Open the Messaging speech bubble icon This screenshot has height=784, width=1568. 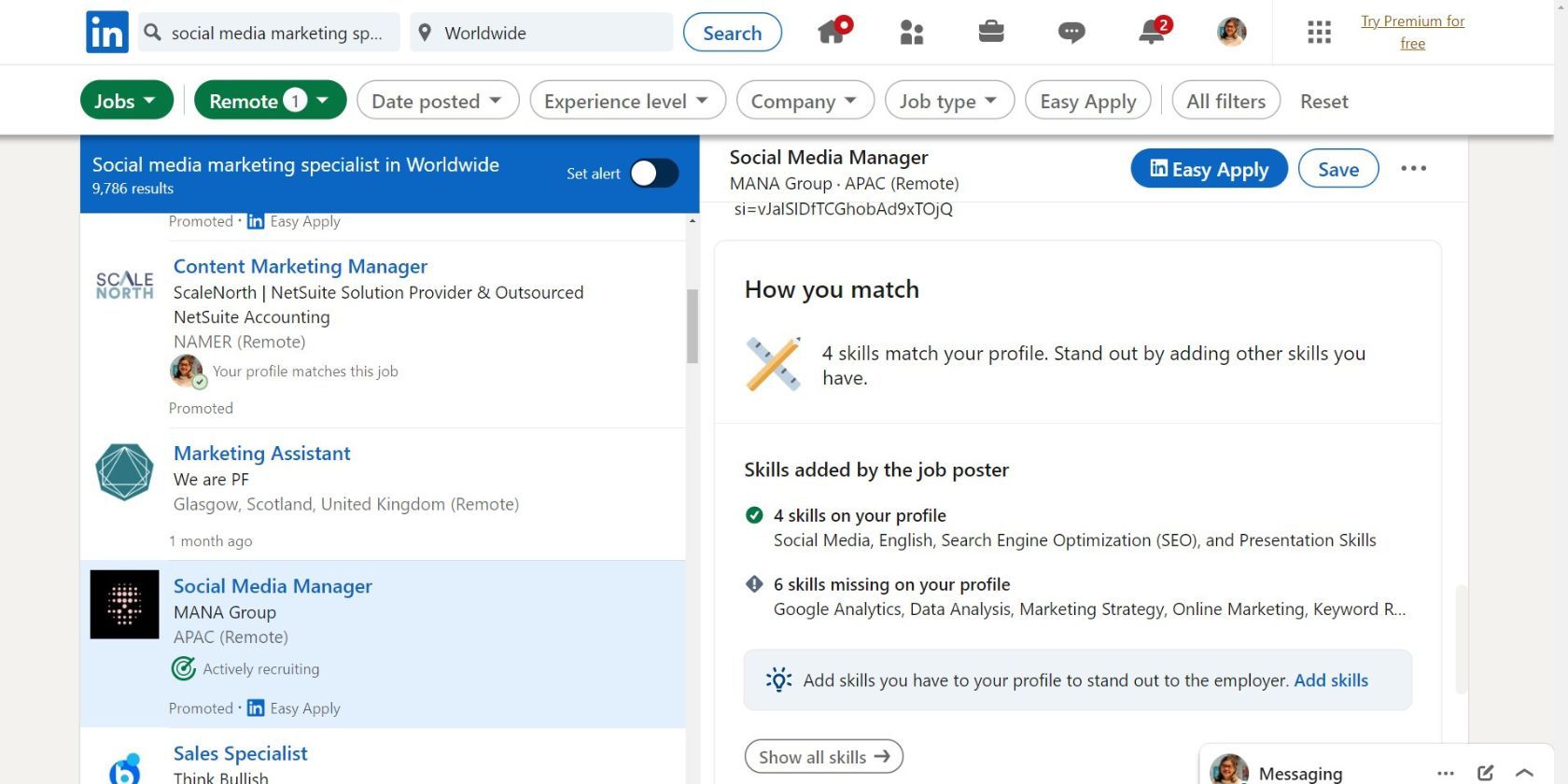coord(1071,33)
